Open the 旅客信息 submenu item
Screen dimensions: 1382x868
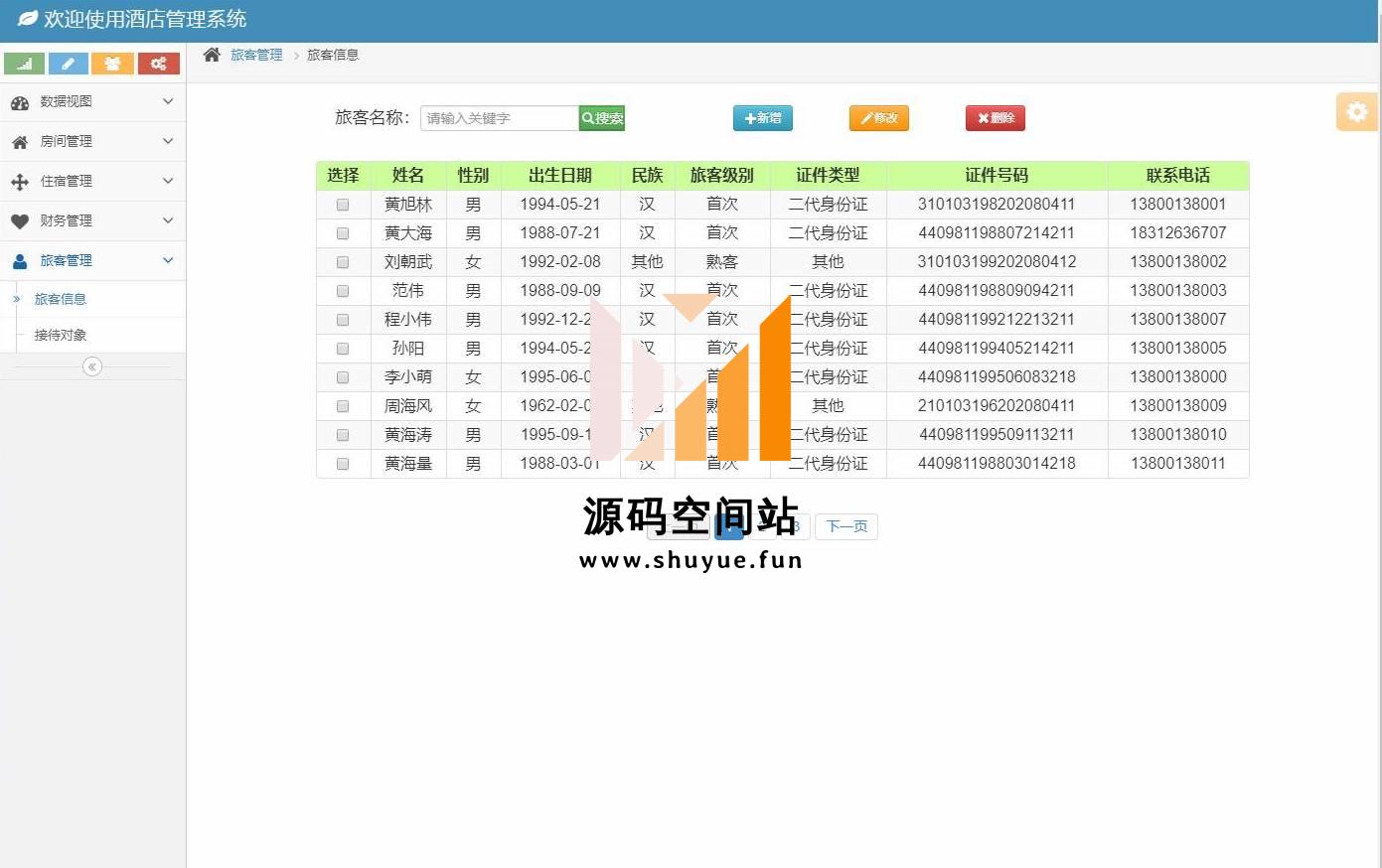pos(61,299)
